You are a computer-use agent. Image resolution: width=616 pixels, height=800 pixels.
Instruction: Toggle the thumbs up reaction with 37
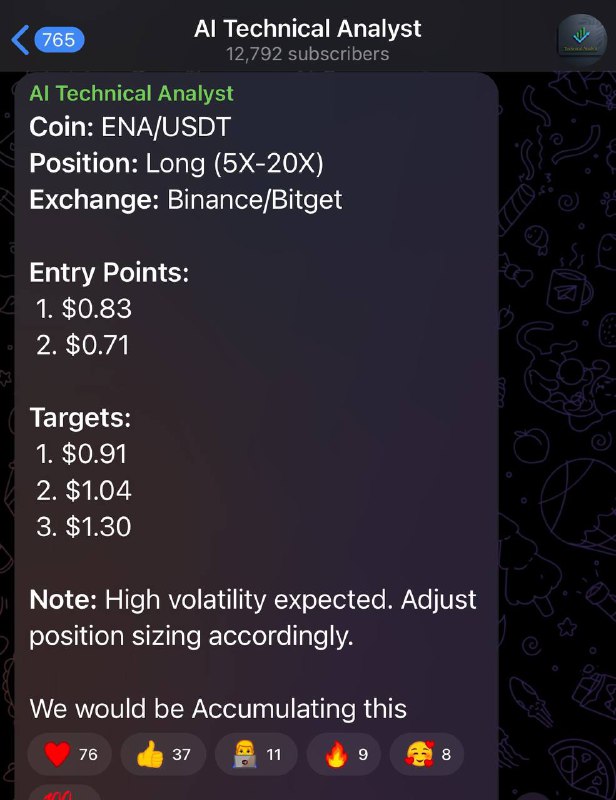tap(163, 754)
